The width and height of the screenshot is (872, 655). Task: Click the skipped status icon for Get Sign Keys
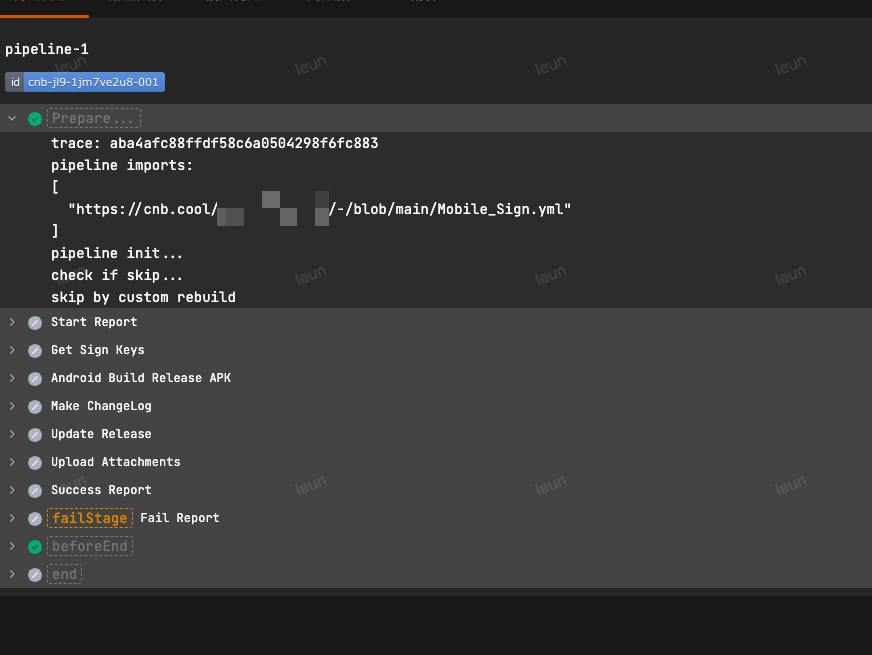click(x=35, y=351)
